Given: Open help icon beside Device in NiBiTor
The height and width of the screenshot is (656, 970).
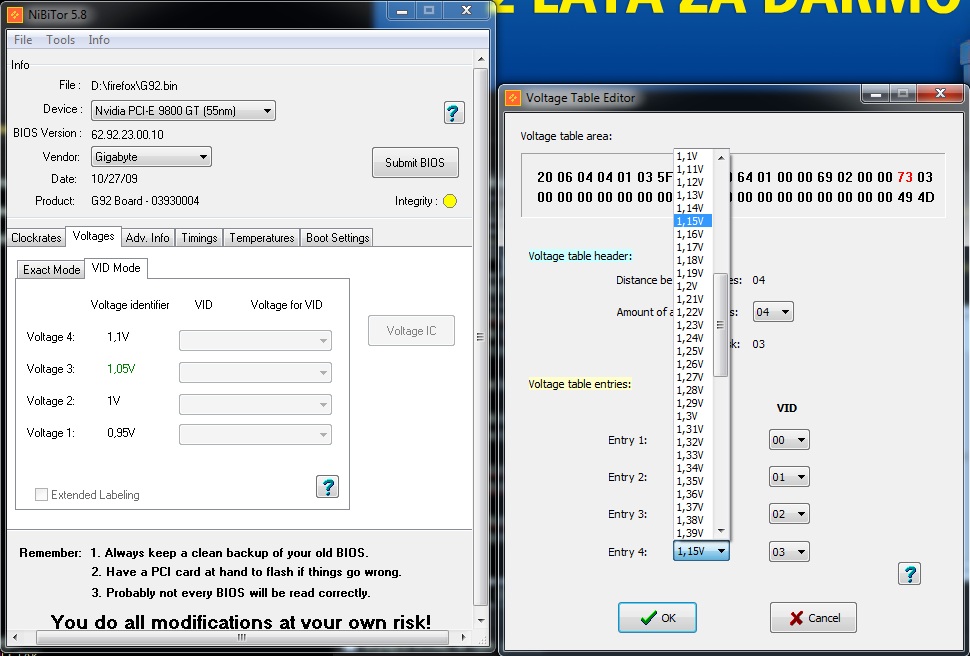Looking at the screenshot, I should 454,113.
